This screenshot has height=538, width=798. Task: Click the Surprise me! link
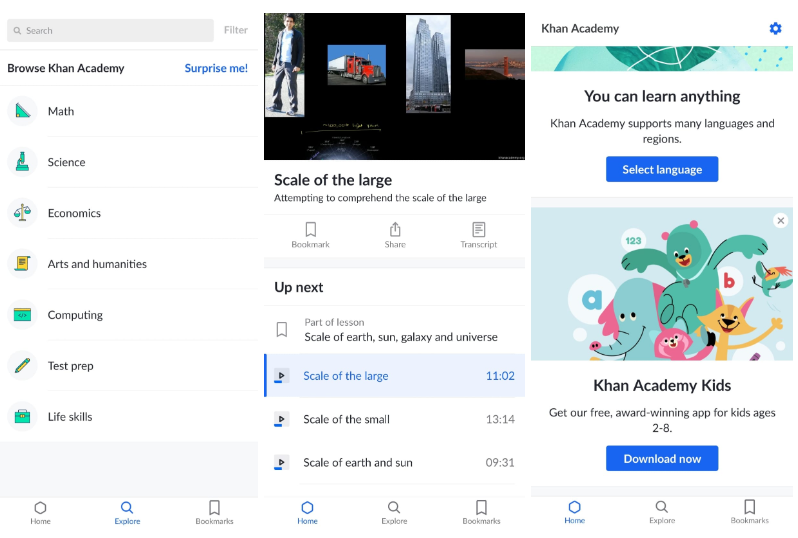[216, 68]
